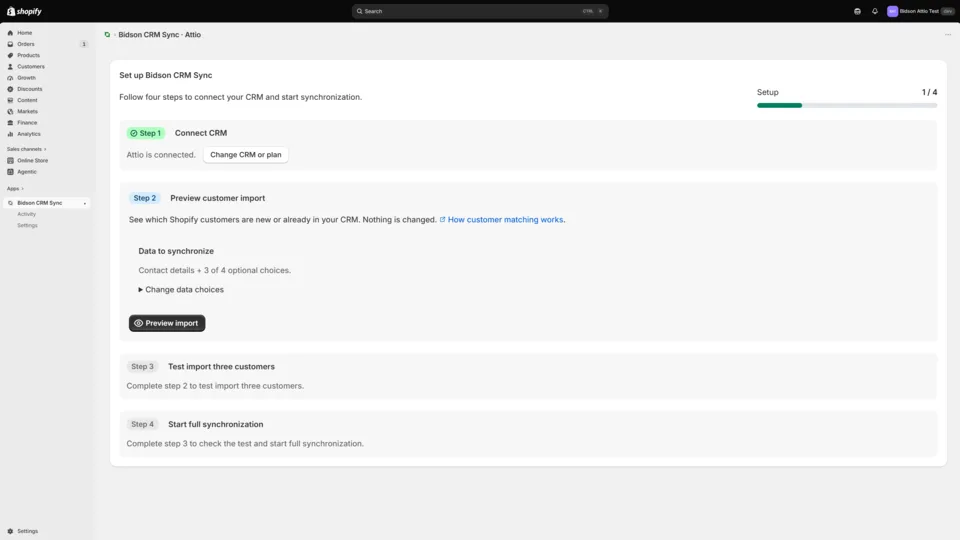Open Activity under Bidson CRM Sync
This screenshot has width=960, height=540.
click(x=26, y=214)
